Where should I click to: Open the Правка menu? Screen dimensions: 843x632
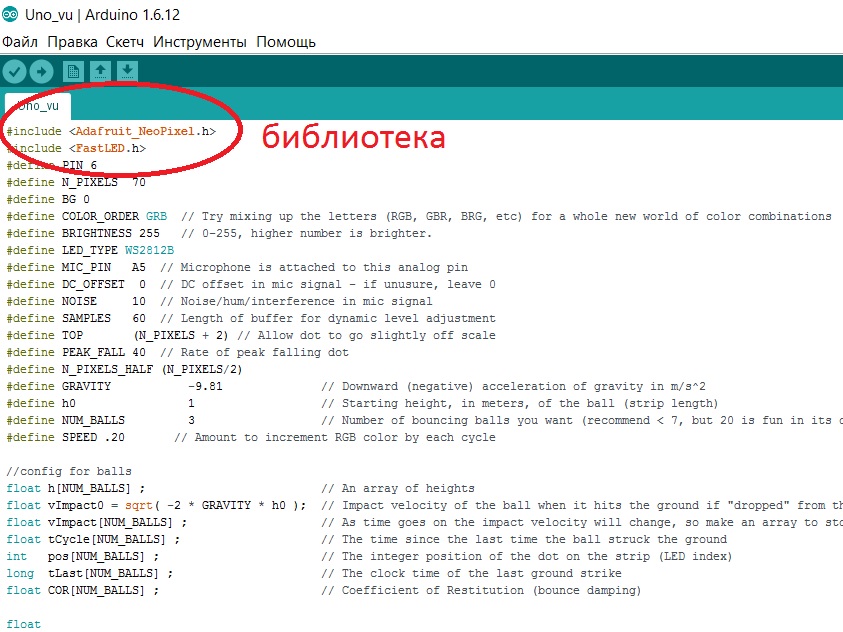click(72, 42)
